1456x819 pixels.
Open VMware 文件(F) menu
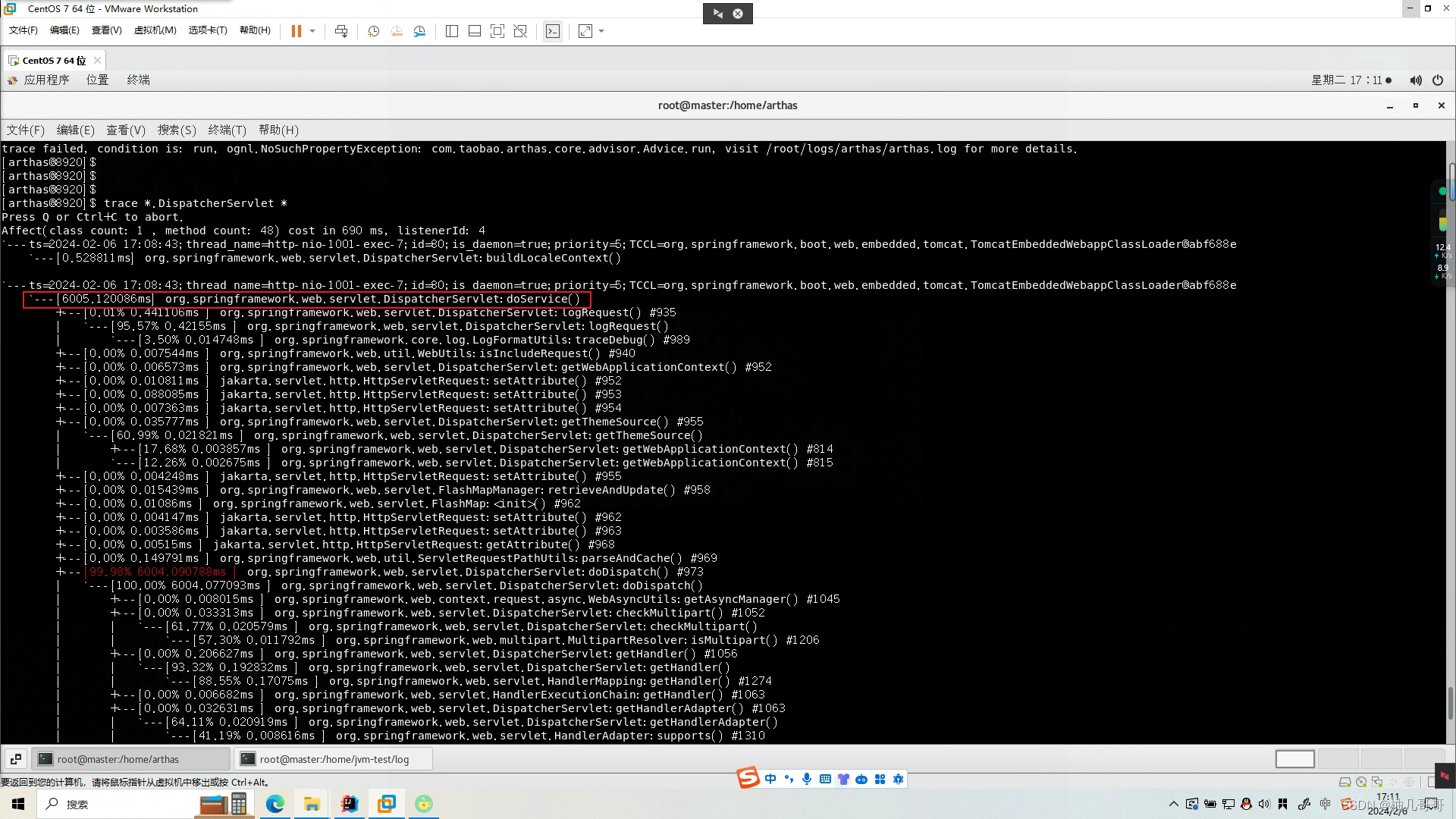24,30
